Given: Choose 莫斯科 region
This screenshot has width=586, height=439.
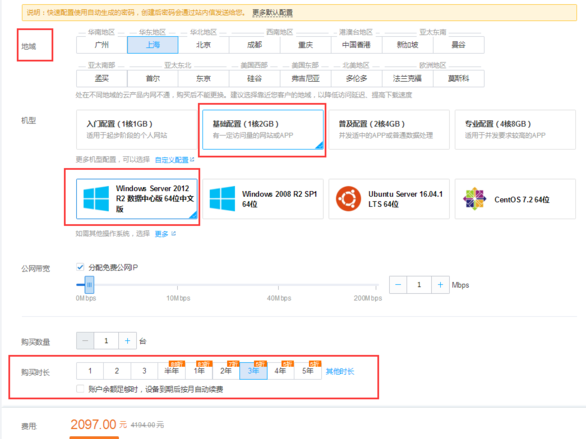Looking at the screenshot, I should click(x=459, y=78).
